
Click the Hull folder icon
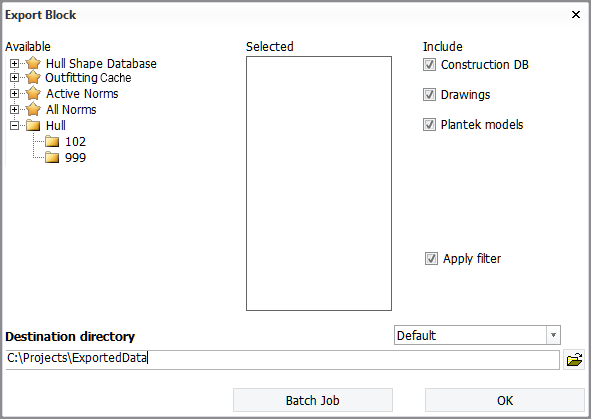tap(33, 125)
